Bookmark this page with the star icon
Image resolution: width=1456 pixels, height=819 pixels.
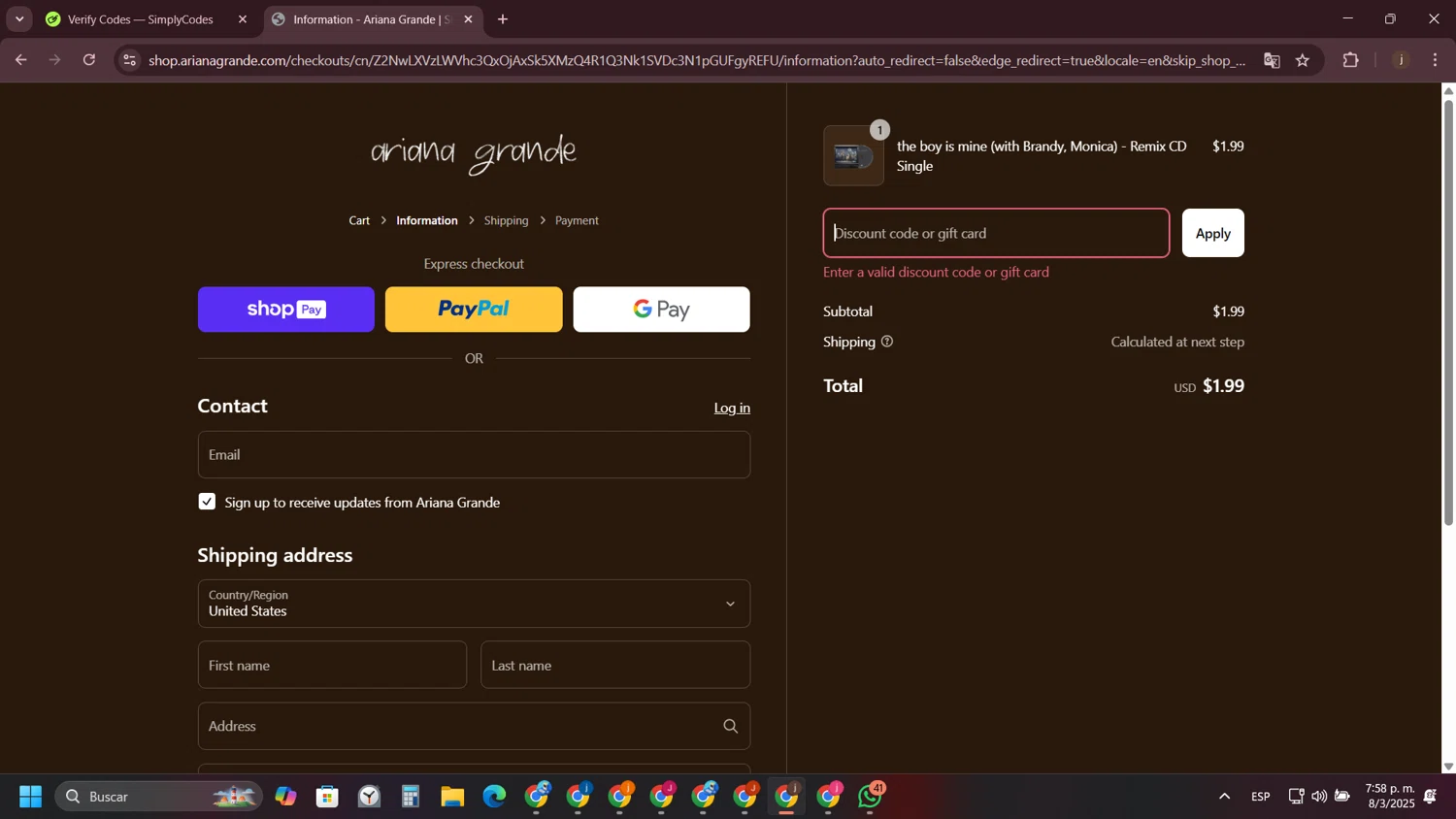[x=1303, y=60]
